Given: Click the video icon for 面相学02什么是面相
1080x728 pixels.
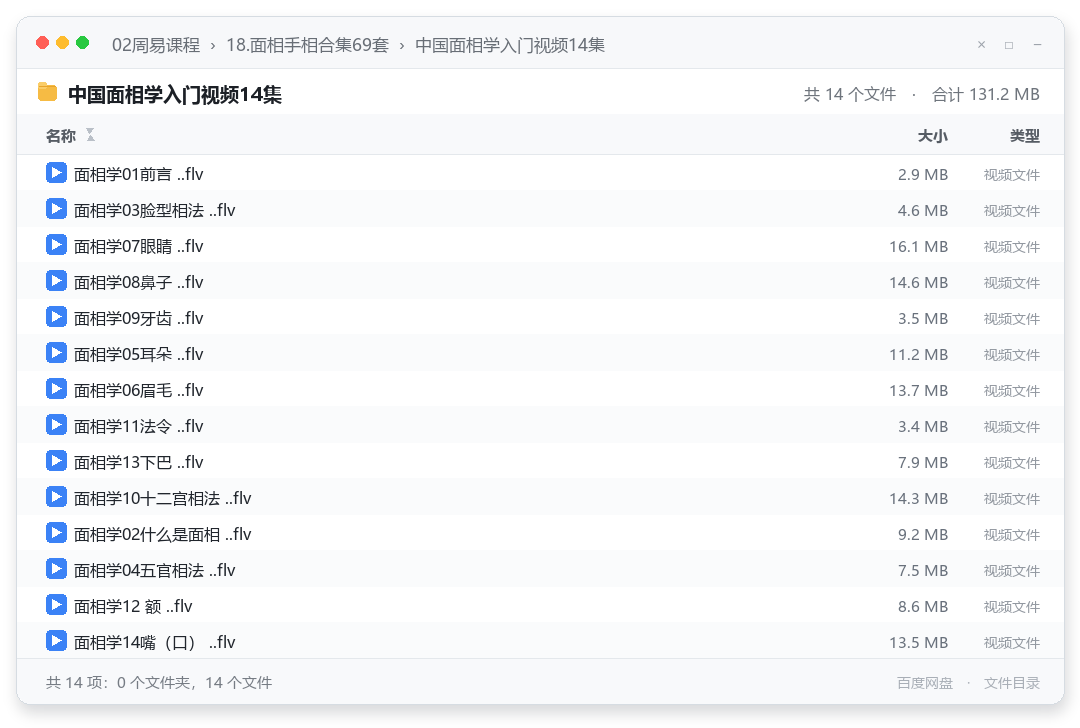Looking at the screenshot, I should (56, 533).
